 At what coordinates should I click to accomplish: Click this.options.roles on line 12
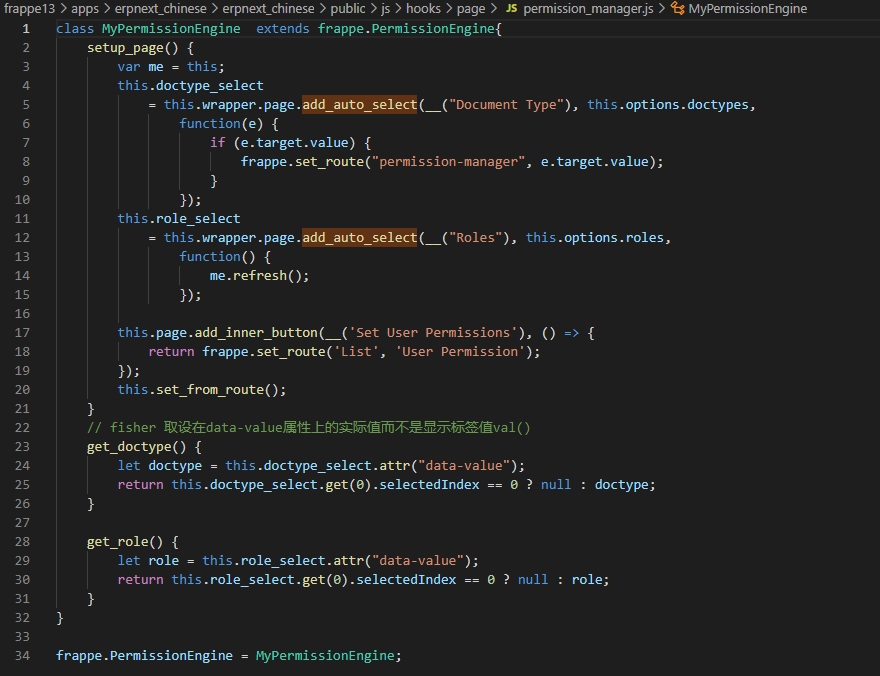pyautogui.click(x=595, y=238)
